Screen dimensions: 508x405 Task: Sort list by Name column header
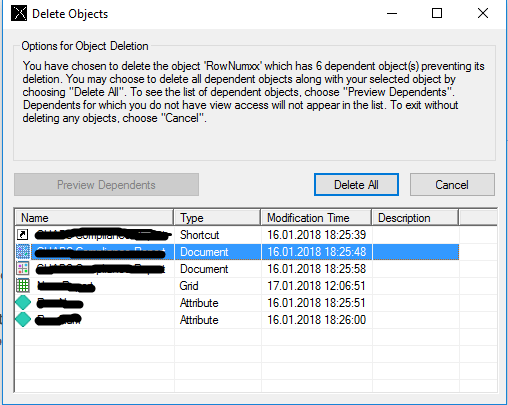pos(94,218)
